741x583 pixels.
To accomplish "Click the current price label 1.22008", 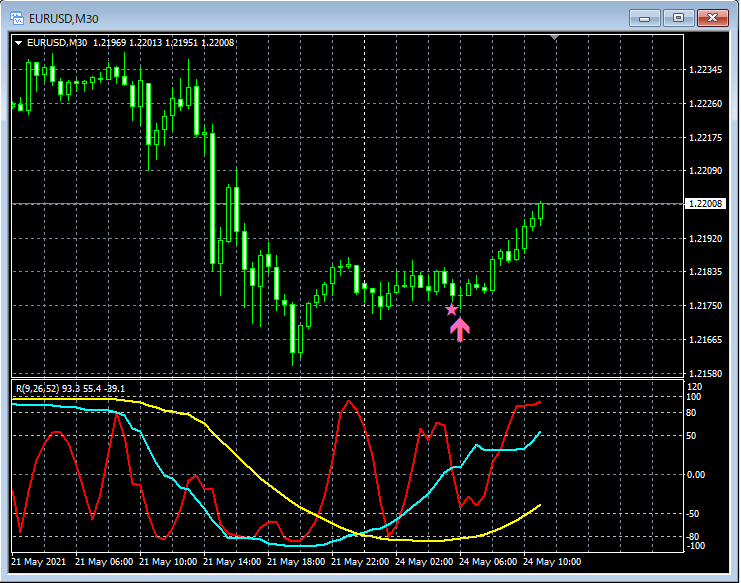I will [x=705, y=204].
